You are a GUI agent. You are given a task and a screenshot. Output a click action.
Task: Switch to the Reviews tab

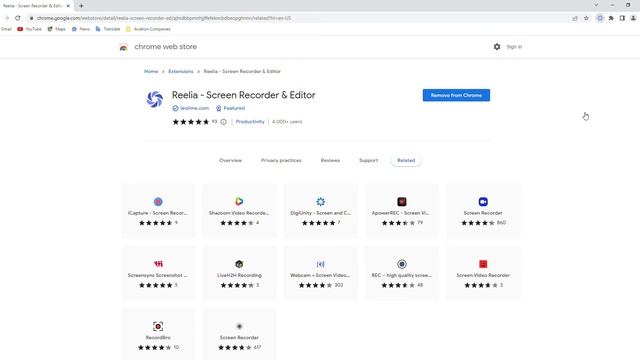pyautogui.click(x=330, y=160)
